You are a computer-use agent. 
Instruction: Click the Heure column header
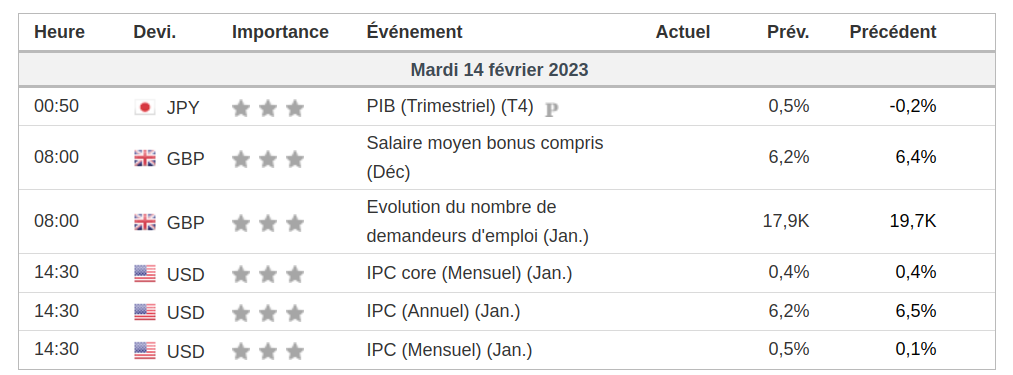(59, 32)
